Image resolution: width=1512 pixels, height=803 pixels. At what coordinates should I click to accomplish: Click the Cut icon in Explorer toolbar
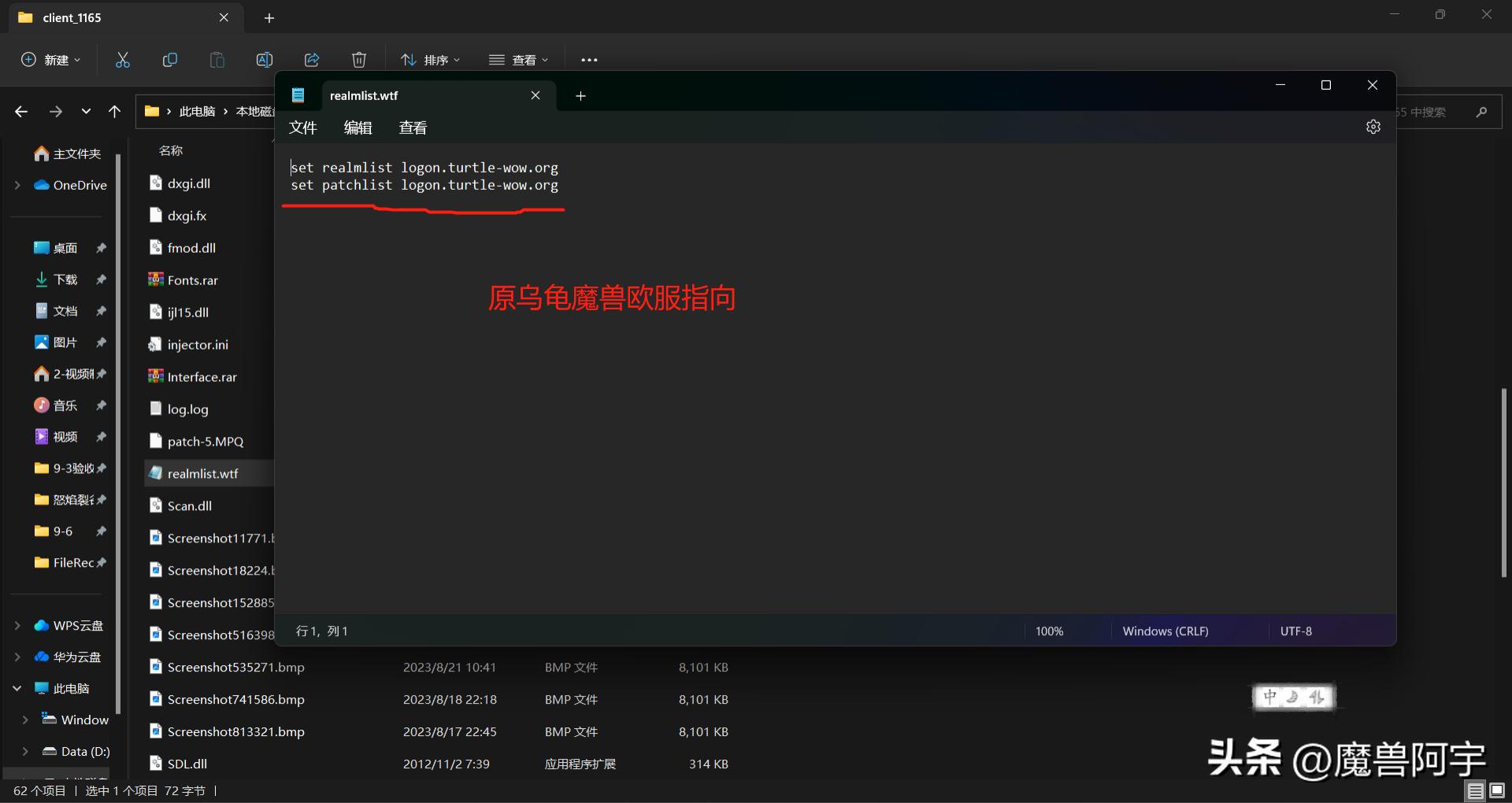[x=123, y=60]
